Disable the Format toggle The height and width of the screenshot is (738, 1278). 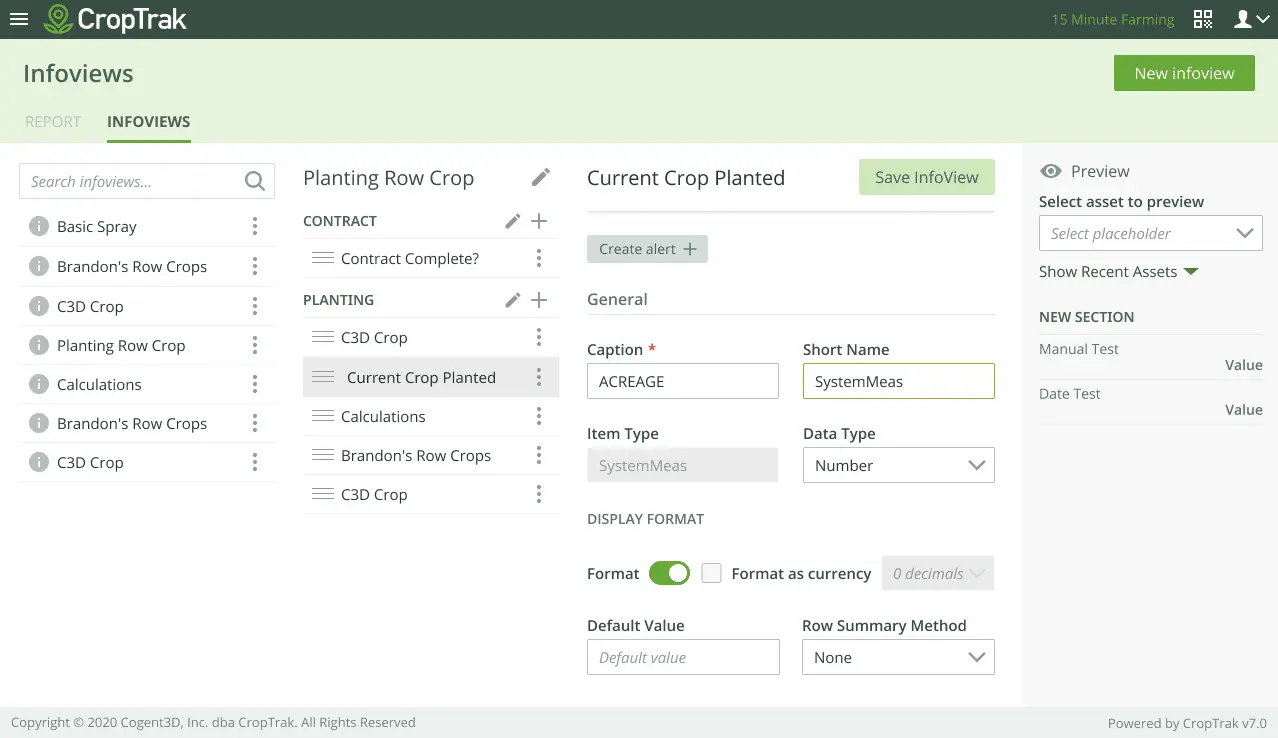click(669, 573)
